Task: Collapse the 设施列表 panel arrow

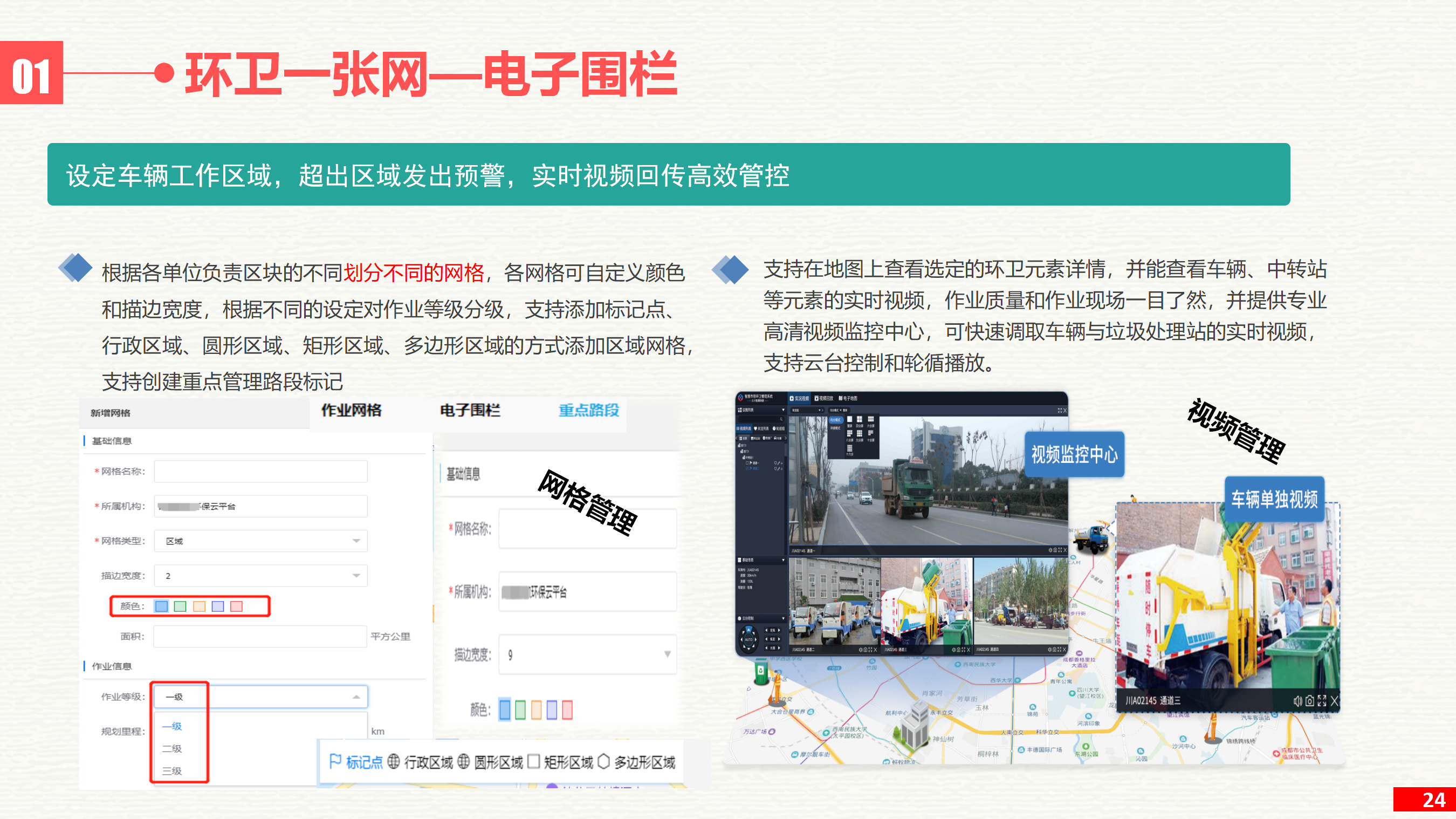Action: [784, 410]
